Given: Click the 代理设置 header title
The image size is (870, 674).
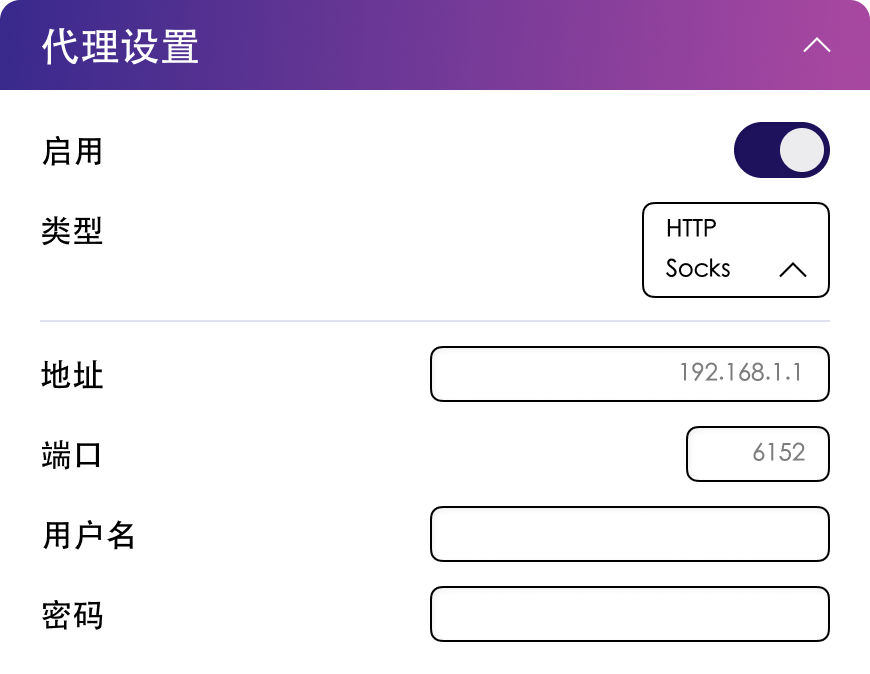Looking at the screenshot, I should 120,47.
